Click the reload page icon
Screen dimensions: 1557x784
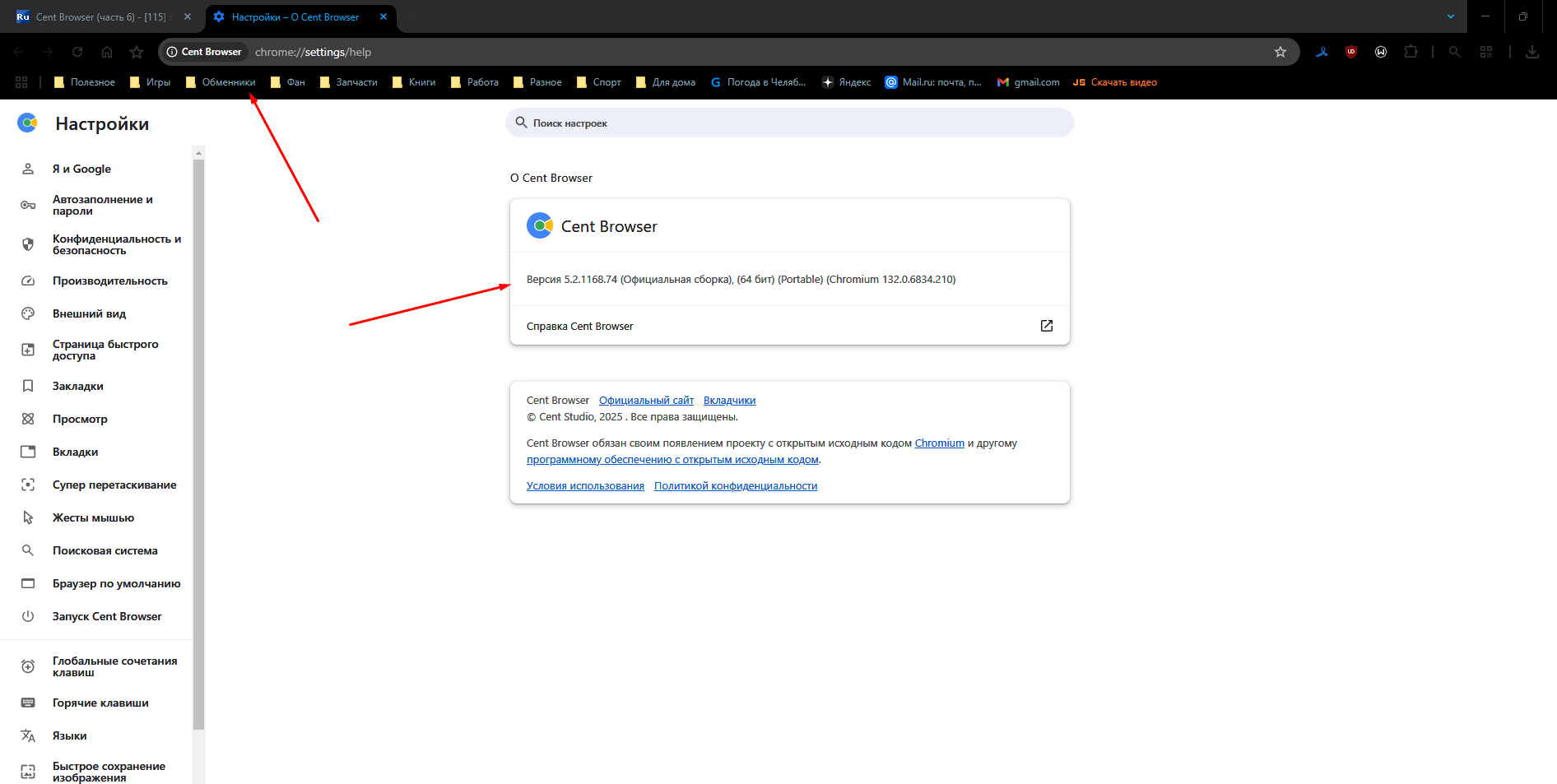[77, 52]
